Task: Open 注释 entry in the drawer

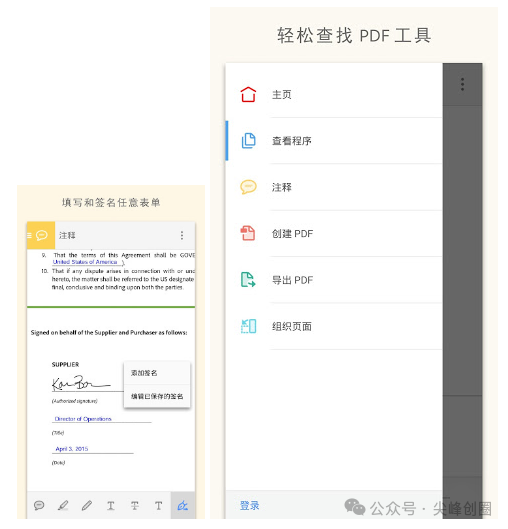Action: [x=334, y=187]
